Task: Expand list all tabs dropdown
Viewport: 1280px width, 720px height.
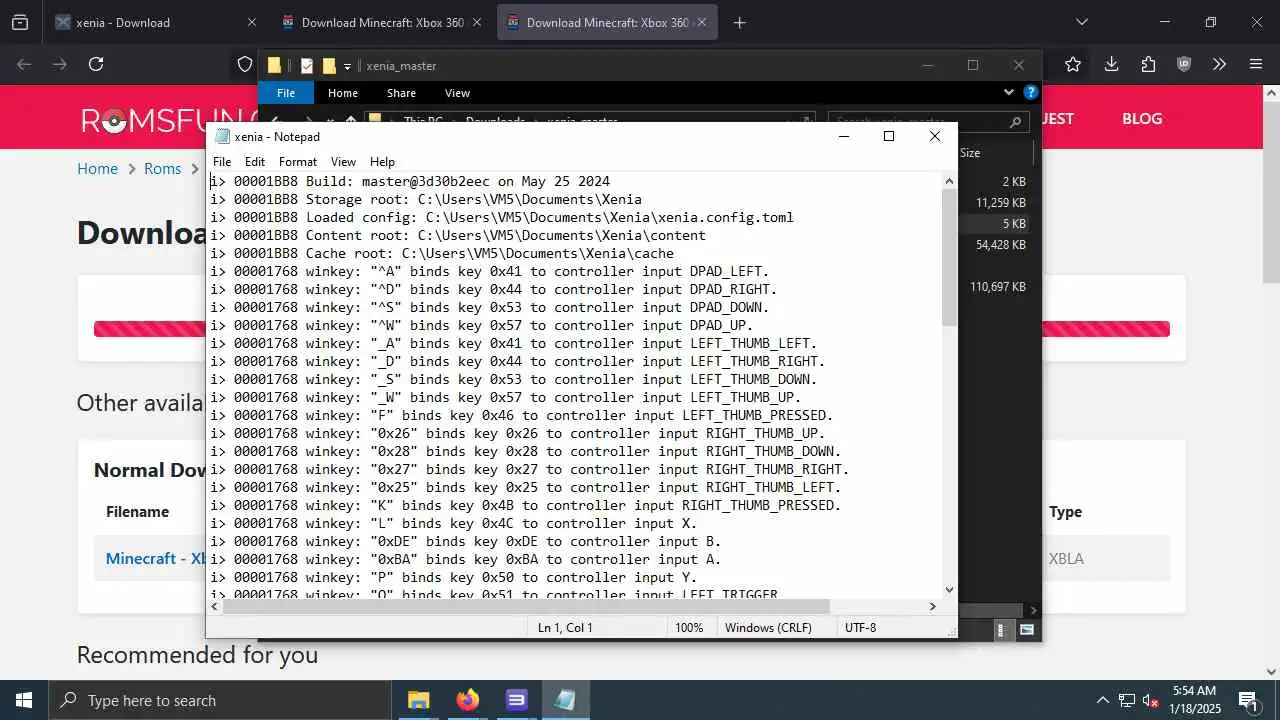Action: pos(1081,22)
